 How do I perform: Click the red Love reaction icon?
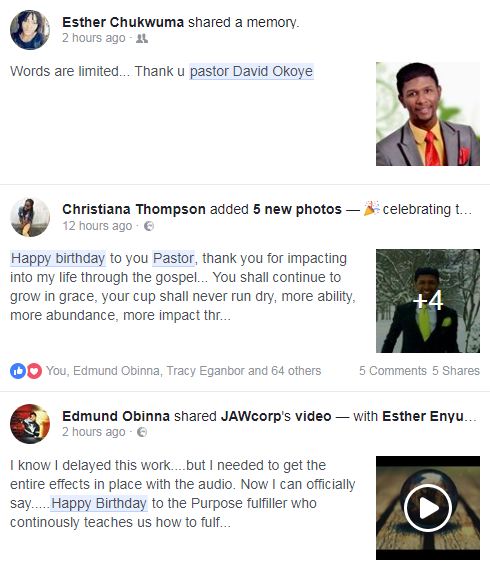click(34, 371)
